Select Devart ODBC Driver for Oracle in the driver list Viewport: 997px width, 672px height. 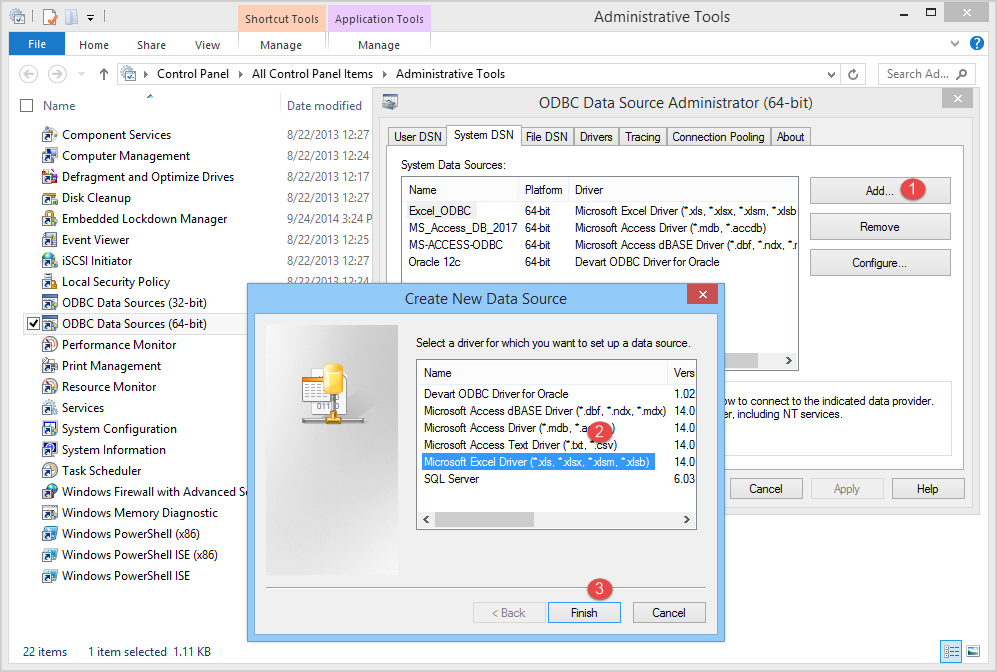tap(556, 394)
